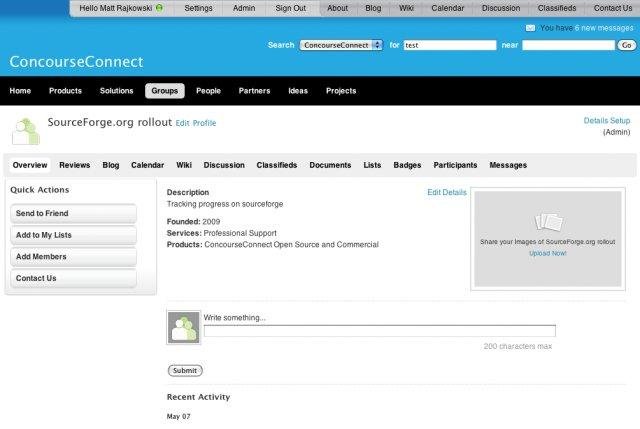
Task: Click the SourceForge.org rollout group profile icon
Action: click(x=26, y=131)
